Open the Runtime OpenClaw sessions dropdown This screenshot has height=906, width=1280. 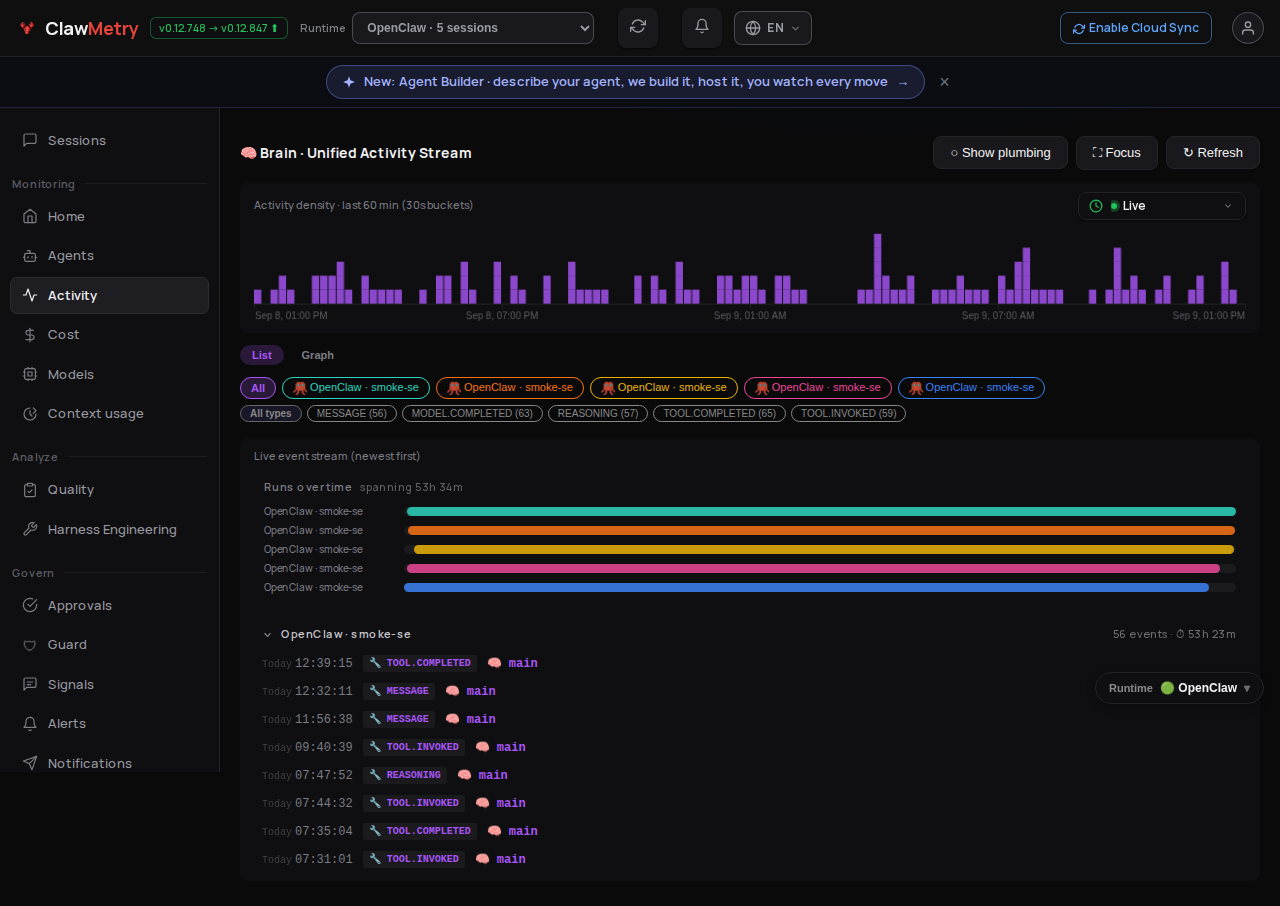click(473, 28)
